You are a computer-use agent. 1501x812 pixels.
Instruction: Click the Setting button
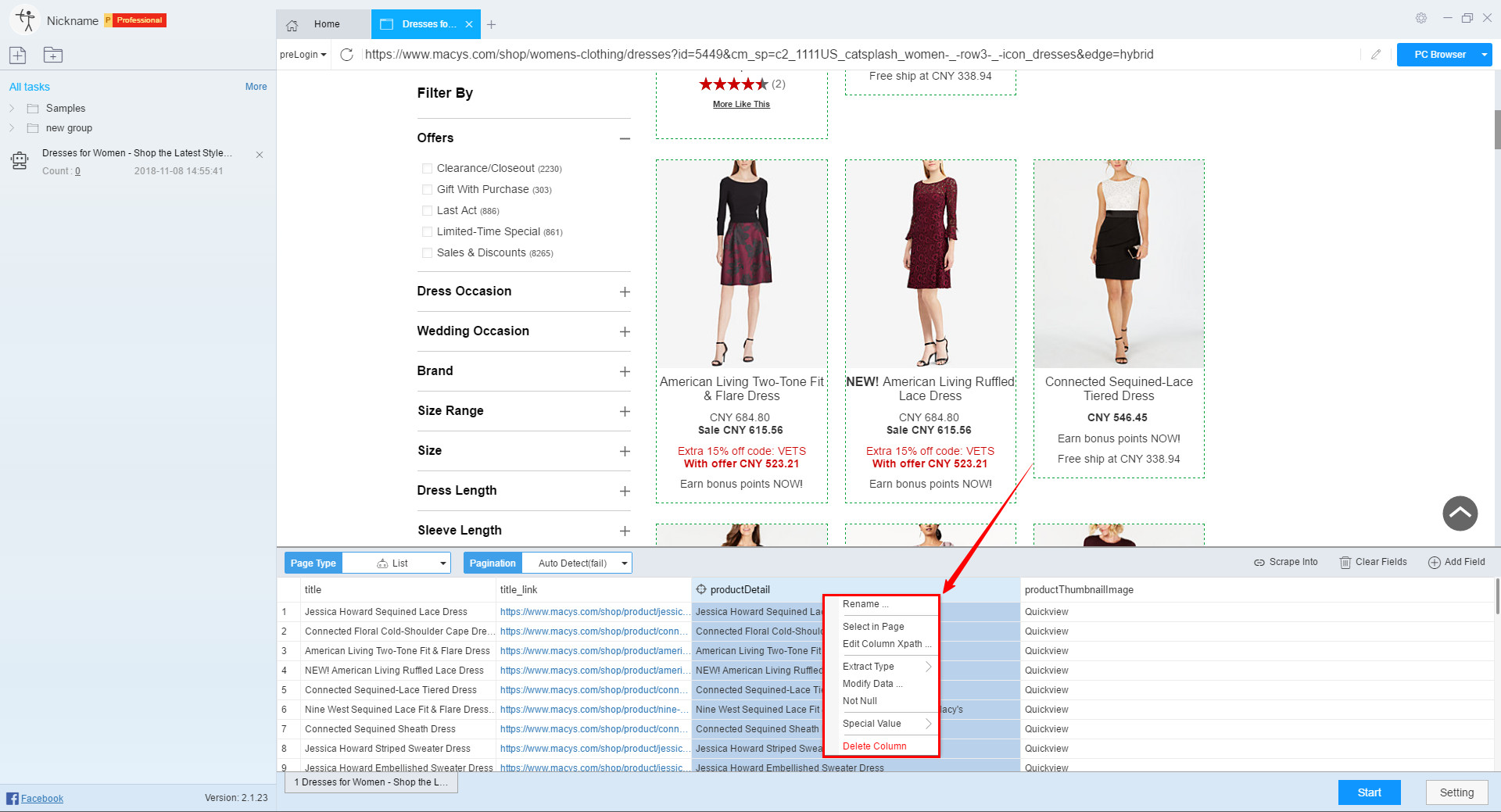click(x=1456, y=792)
